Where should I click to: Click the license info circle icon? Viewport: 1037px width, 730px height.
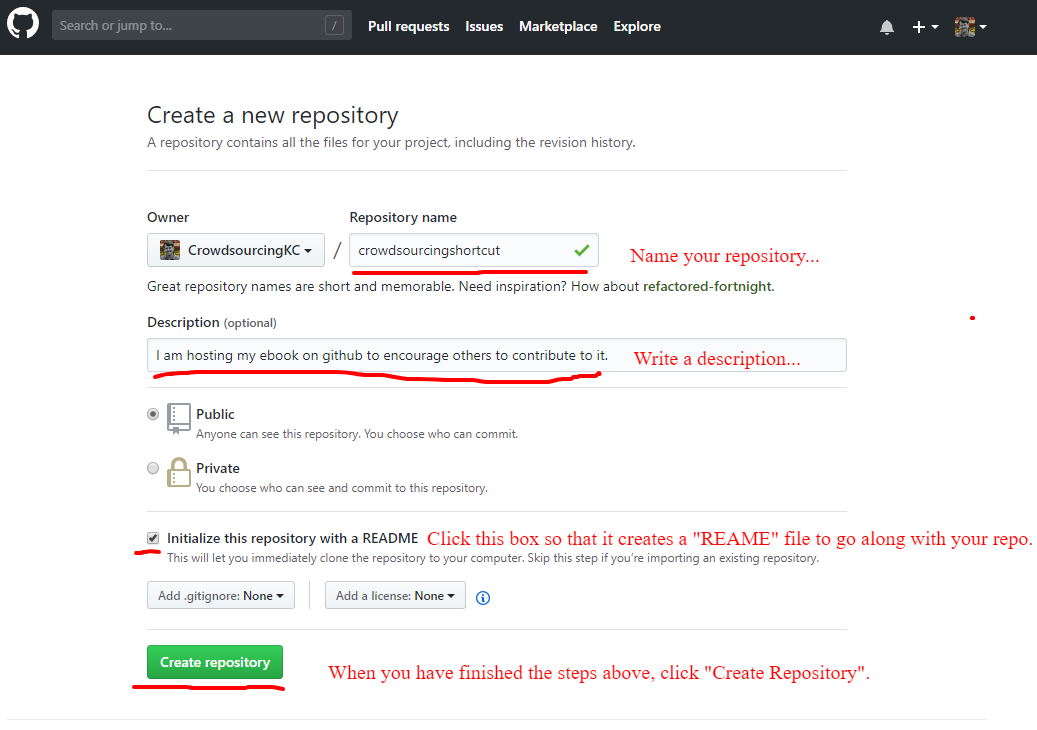[x=483, y=598]
